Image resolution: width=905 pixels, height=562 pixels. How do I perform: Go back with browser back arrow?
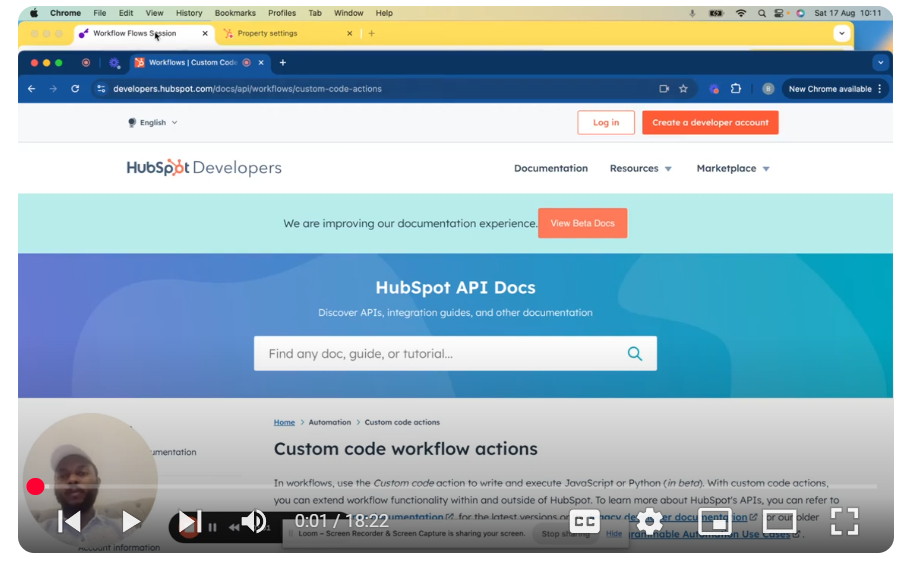(x=32, y=89)
